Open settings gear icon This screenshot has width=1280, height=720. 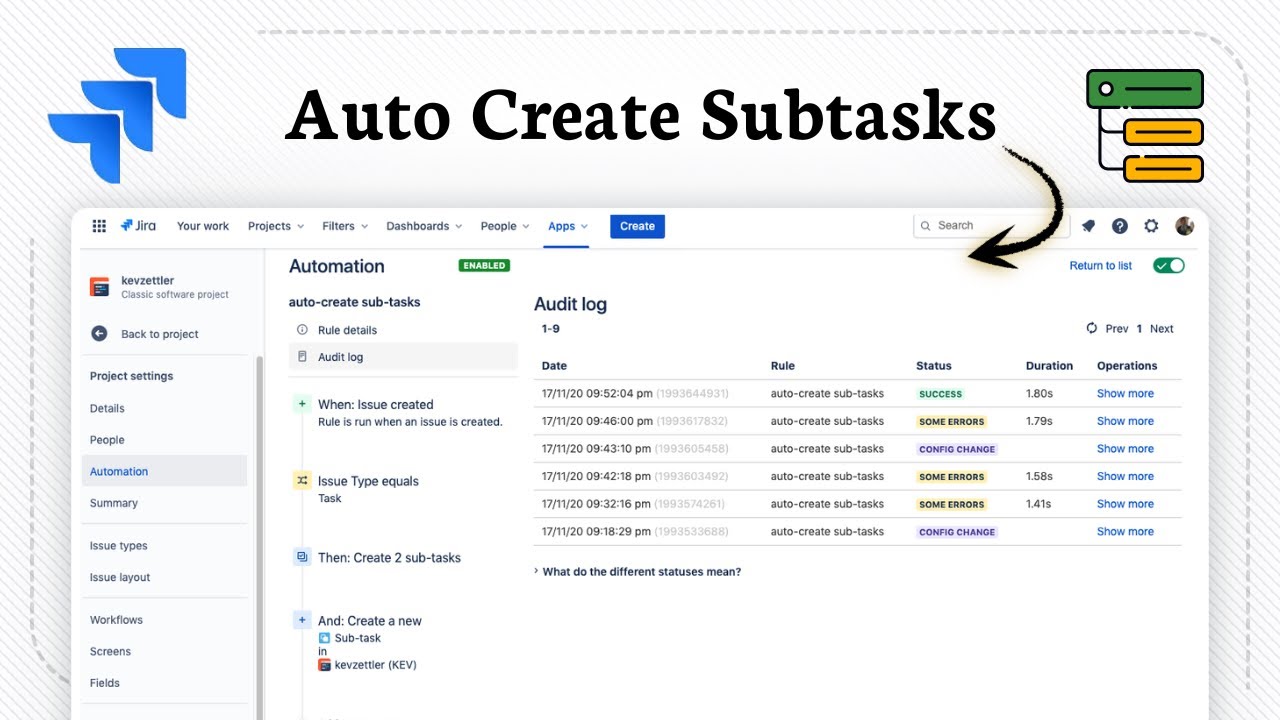click(1151, 226)
